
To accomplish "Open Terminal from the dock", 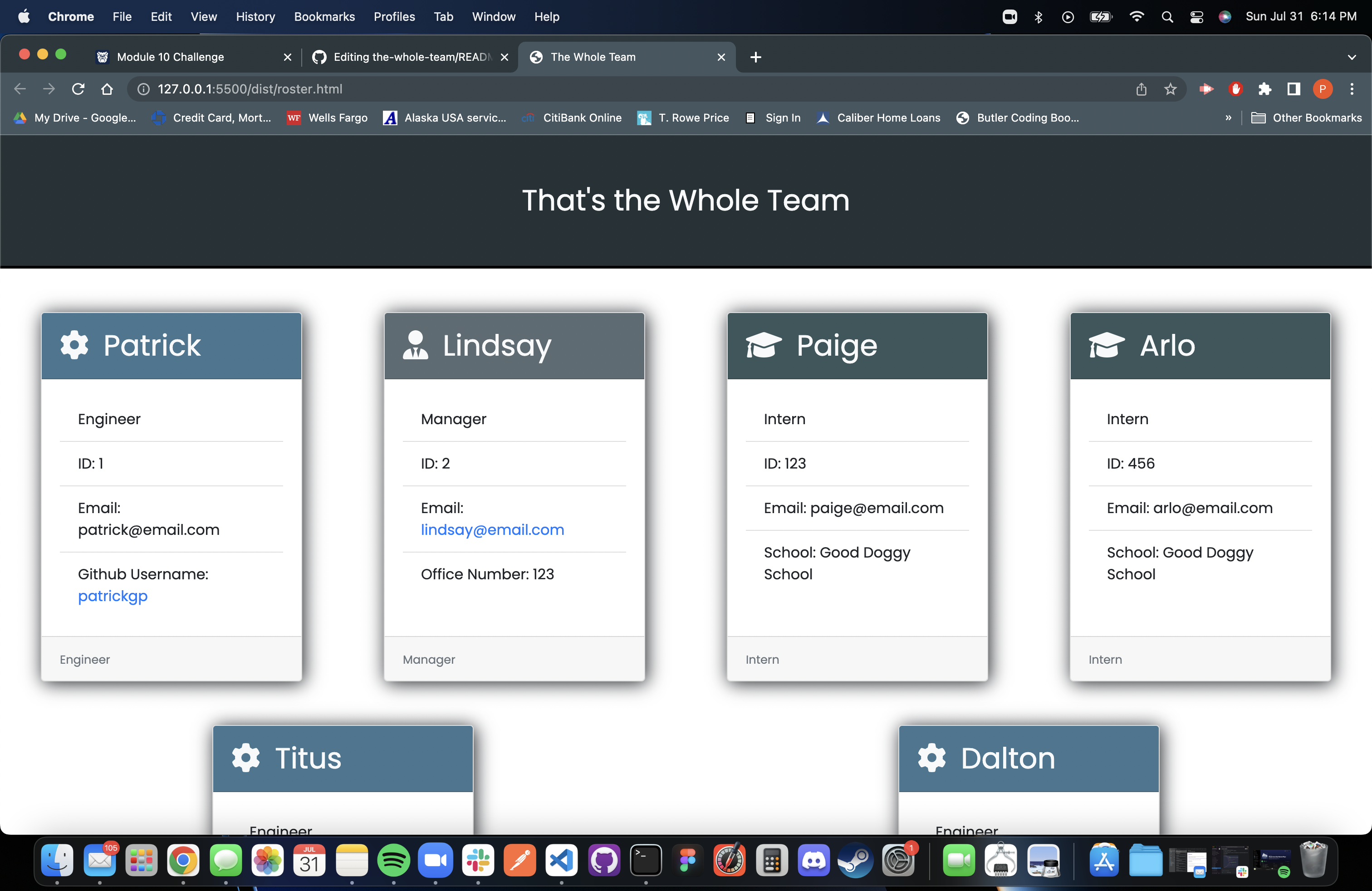I will 646,861.
